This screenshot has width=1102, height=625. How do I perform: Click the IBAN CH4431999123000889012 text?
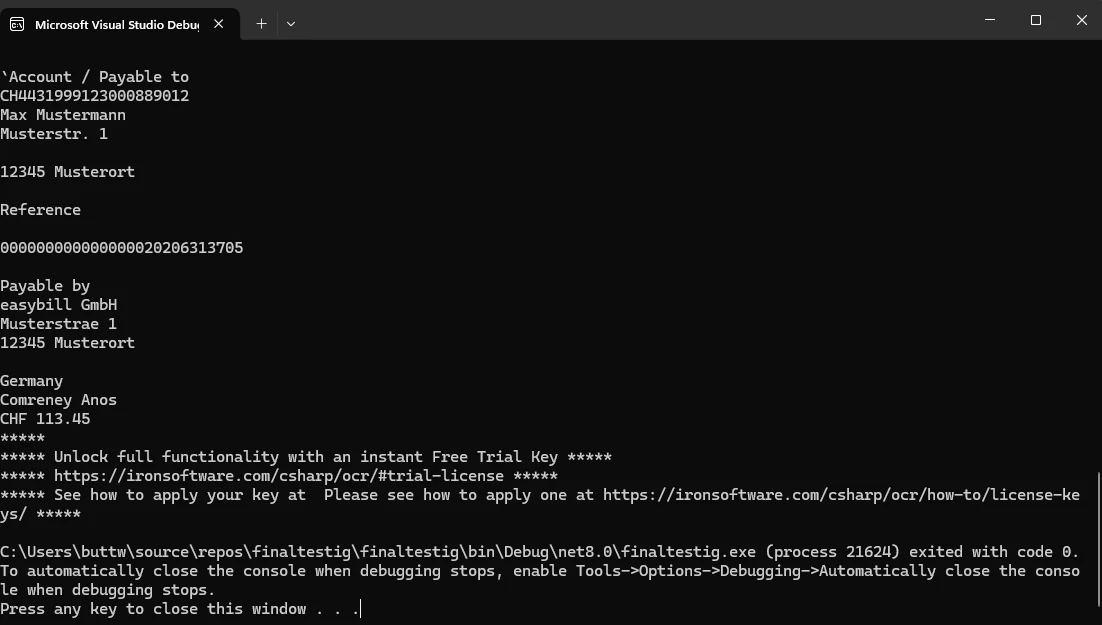95,96
